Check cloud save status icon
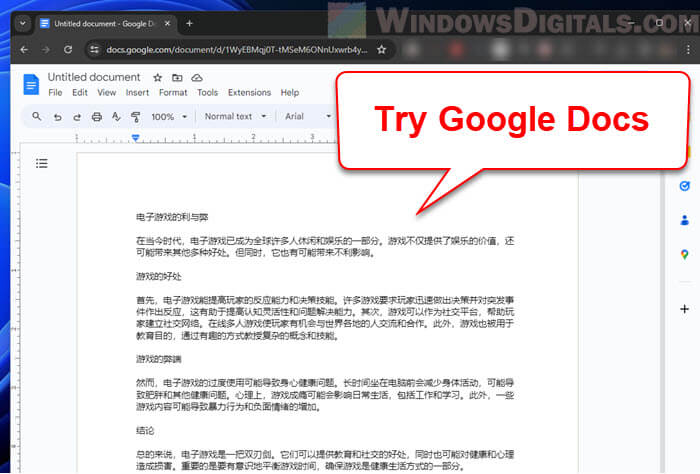Viewport: 700px width, 474px height. (197, 78)
